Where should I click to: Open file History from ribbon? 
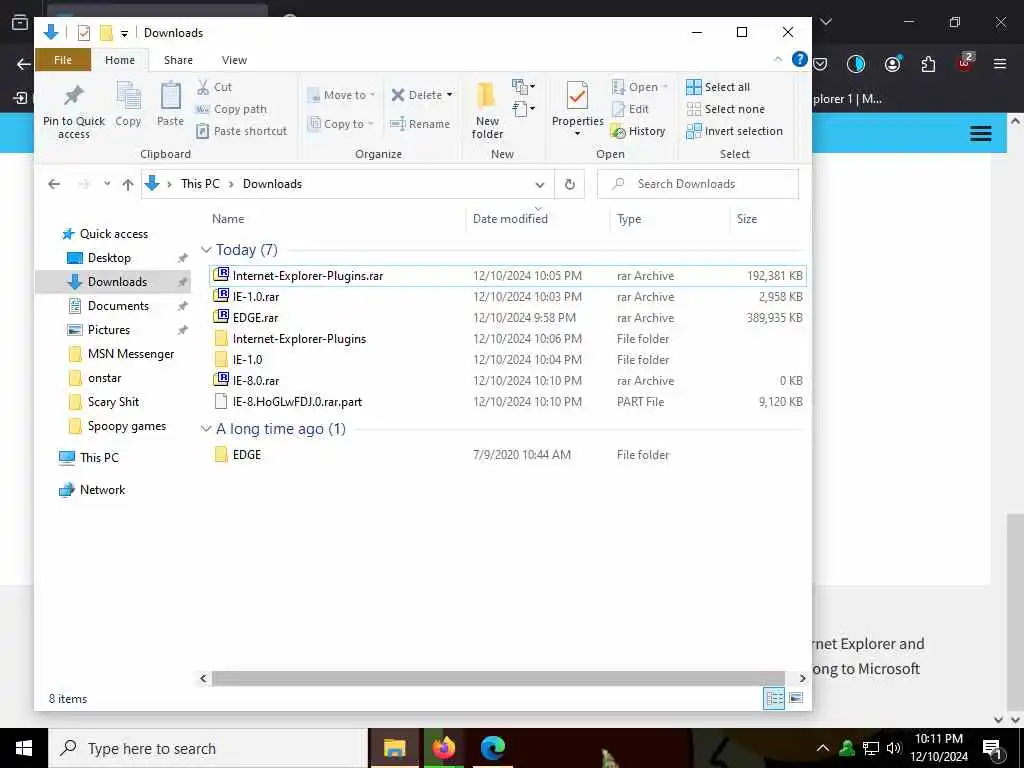tap(638, 131)
